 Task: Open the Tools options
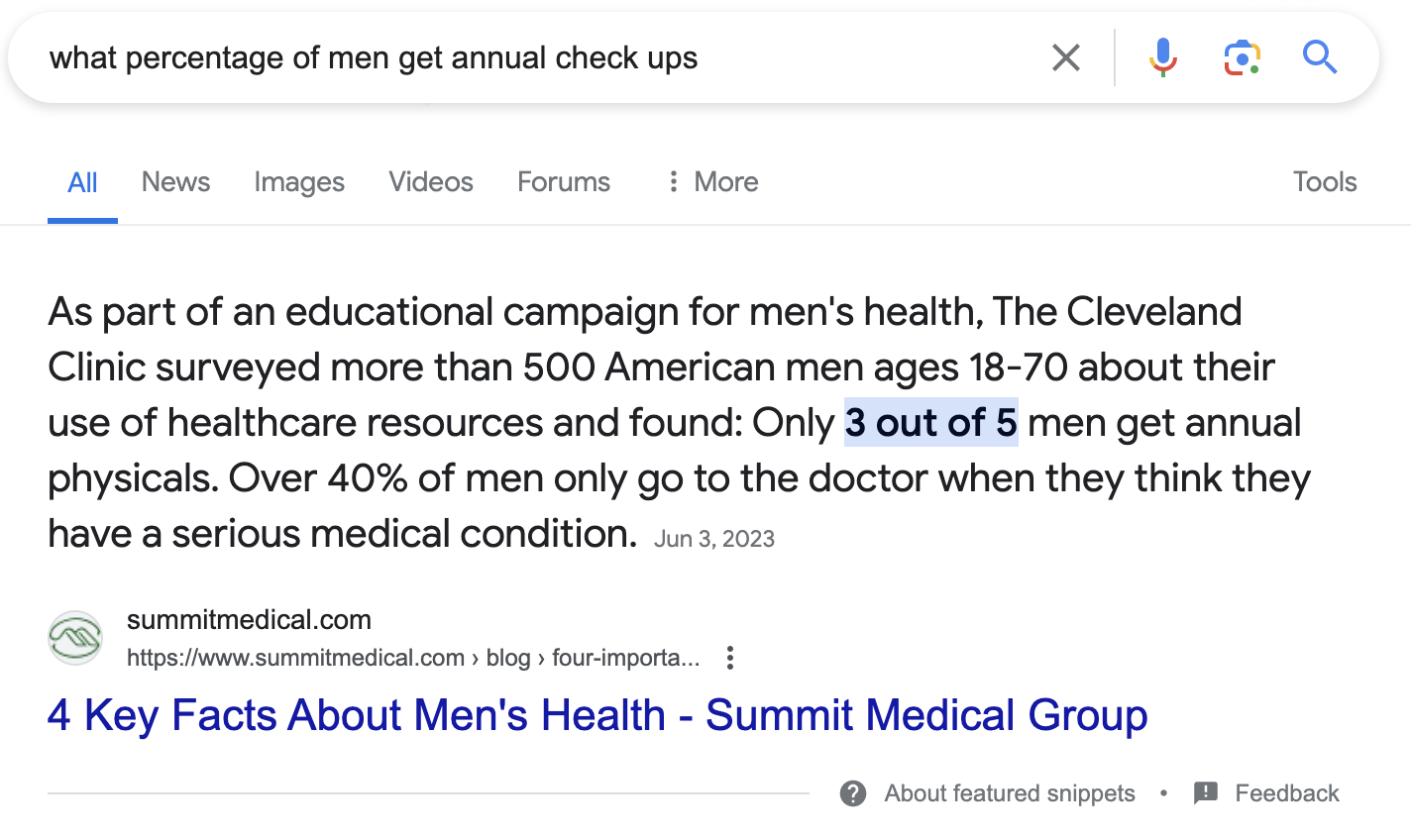click(x=1325, y=182)
